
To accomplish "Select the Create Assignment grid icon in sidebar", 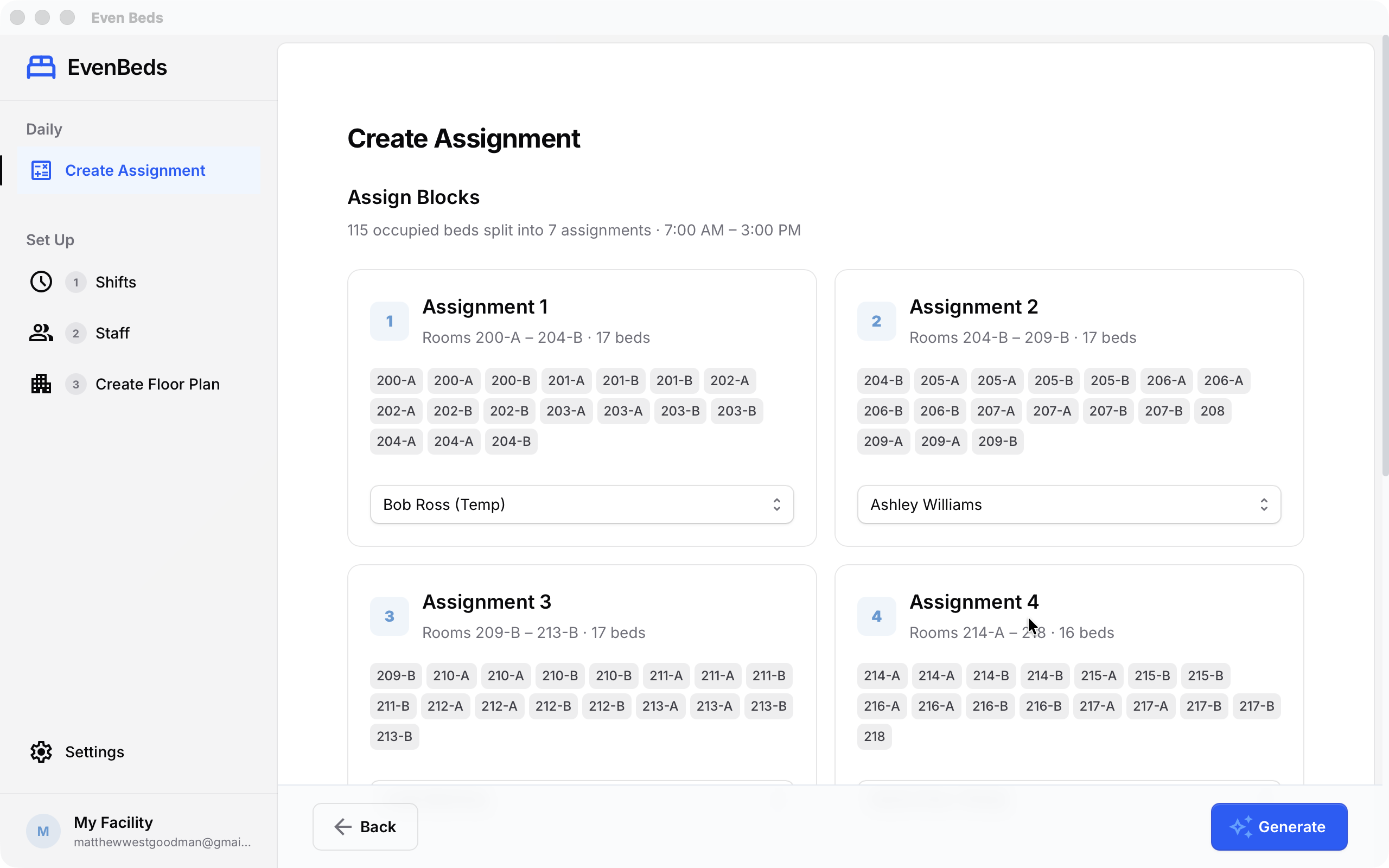I will click(41, 170).
